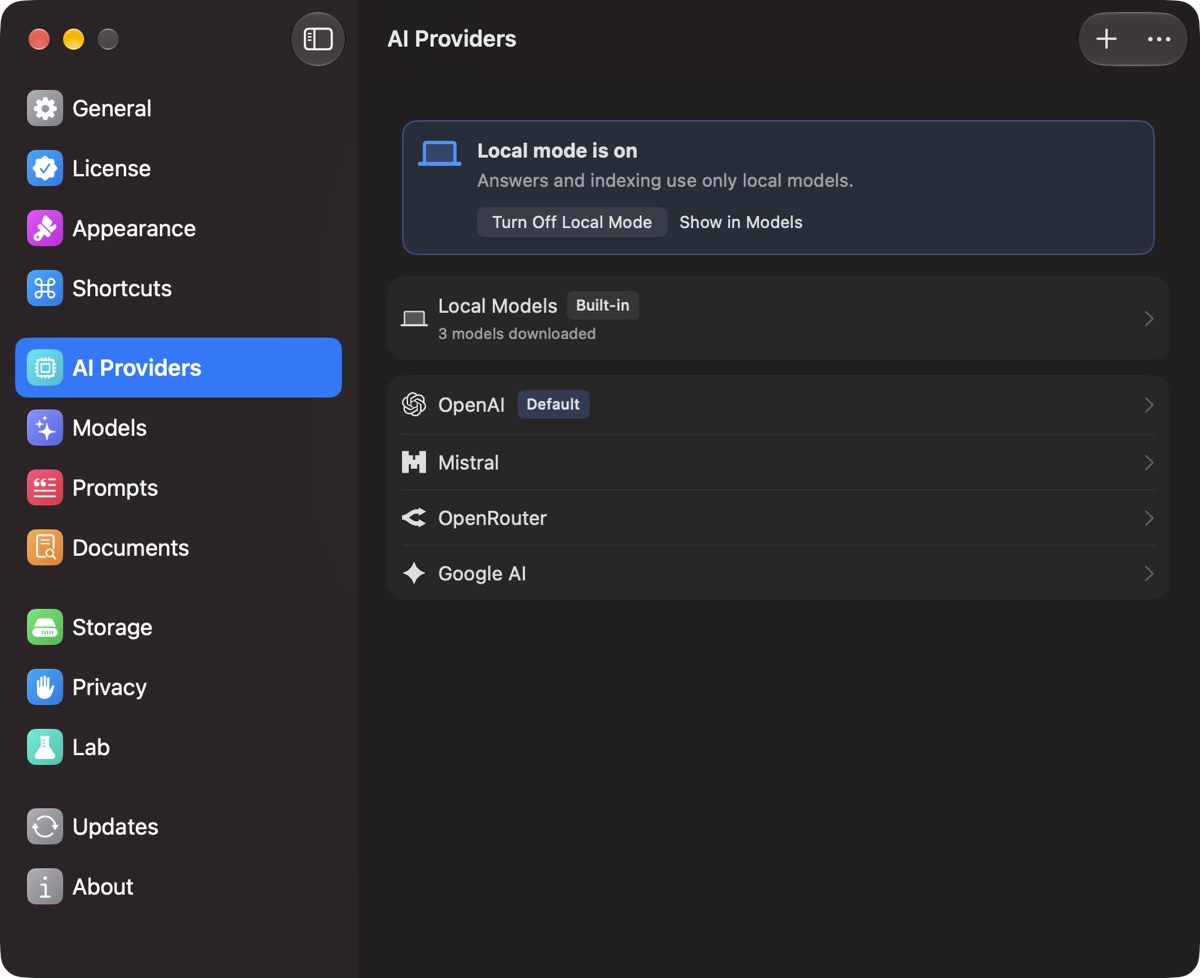Open Storage settings
Viewport: 1200px width, 978px height.
178,628
